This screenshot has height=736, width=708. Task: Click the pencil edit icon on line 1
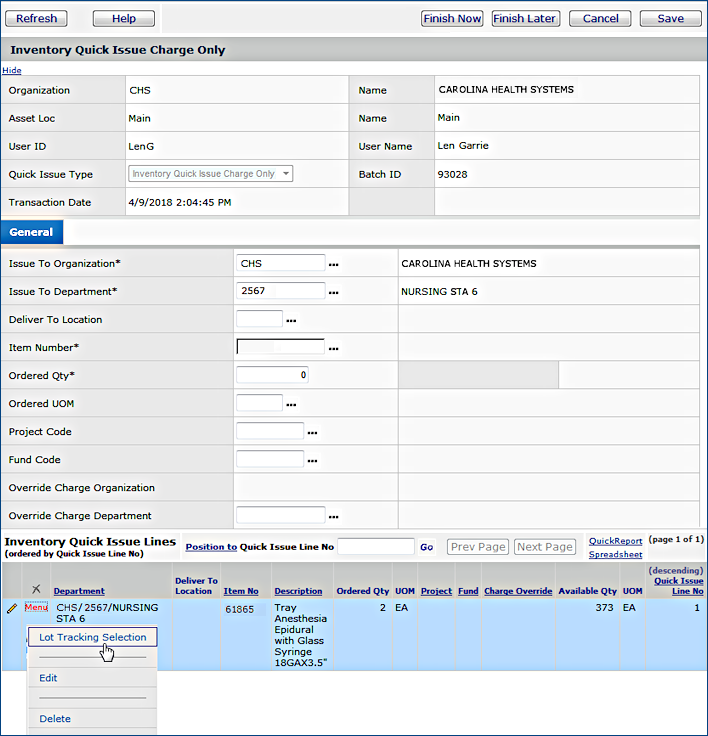pos(11,608)
